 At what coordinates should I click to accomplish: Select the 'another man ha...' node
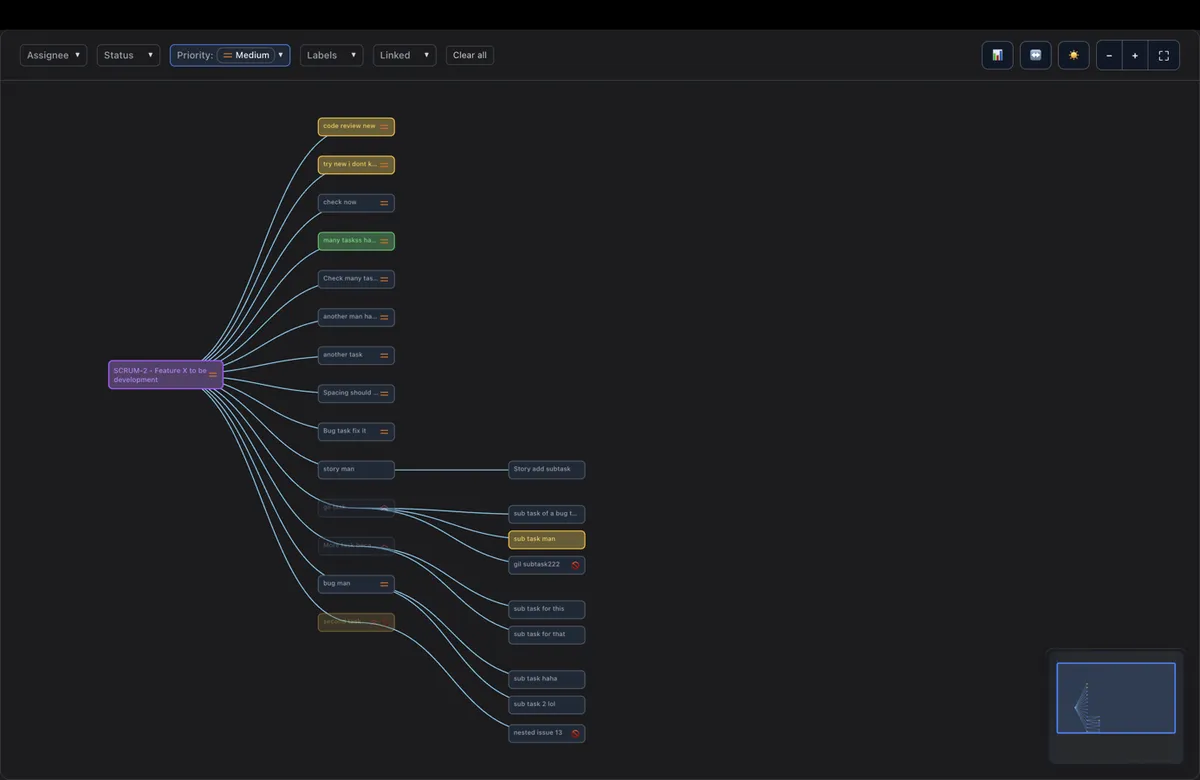pos(356,317)
